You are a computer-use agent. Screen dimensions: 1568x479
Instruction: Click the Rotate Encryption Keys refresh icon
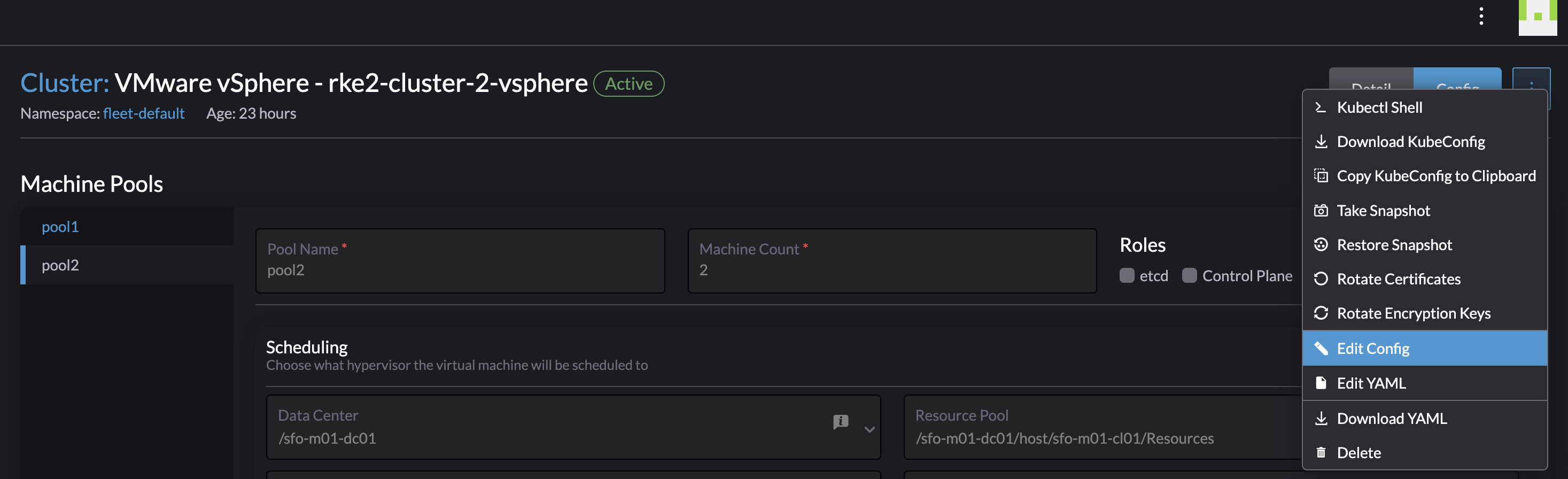pos(1320,313)
